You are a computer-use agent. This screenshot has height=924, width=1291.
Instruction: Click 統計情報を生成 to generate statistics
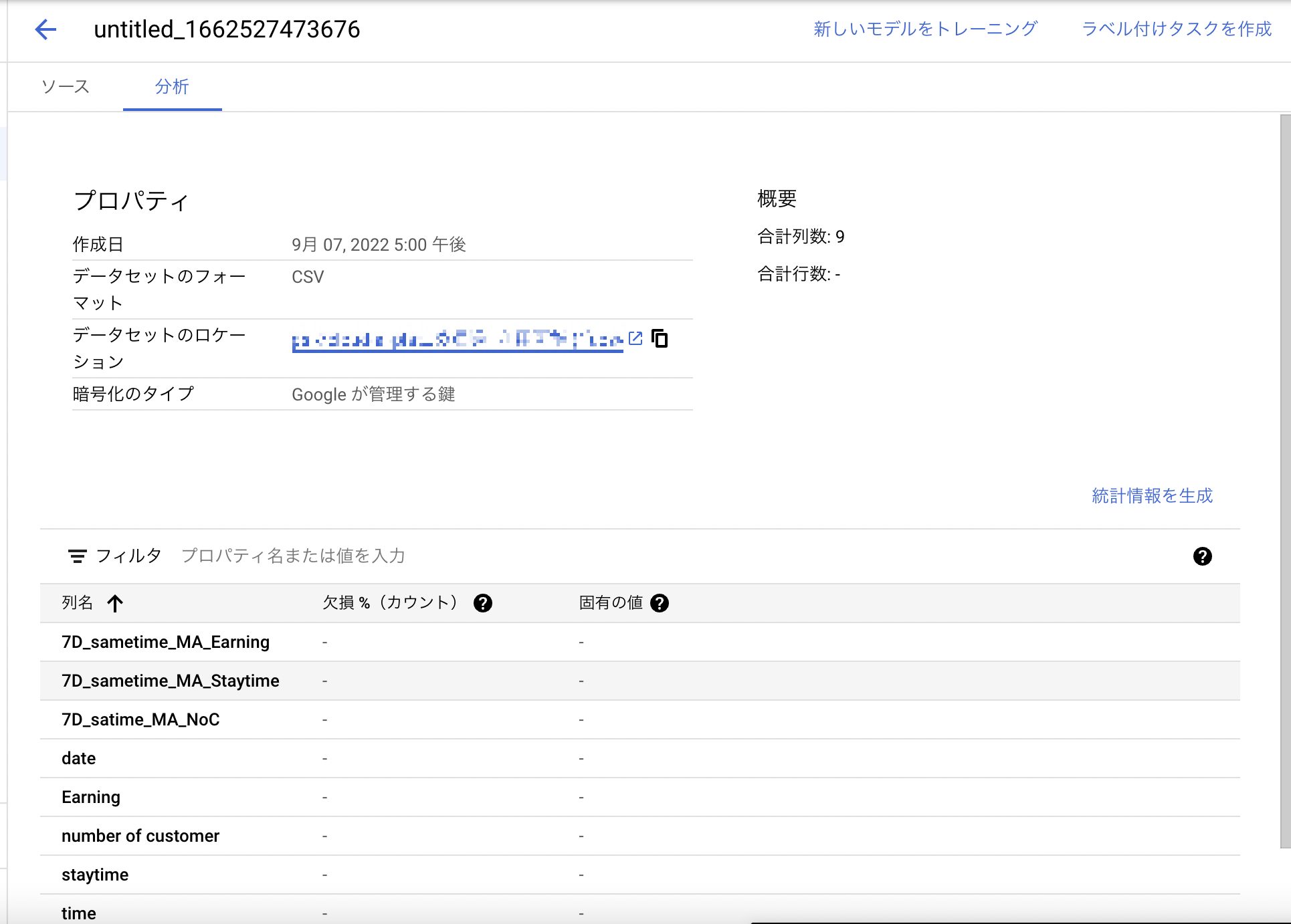pyautogui.click(x=1153, y=495)
